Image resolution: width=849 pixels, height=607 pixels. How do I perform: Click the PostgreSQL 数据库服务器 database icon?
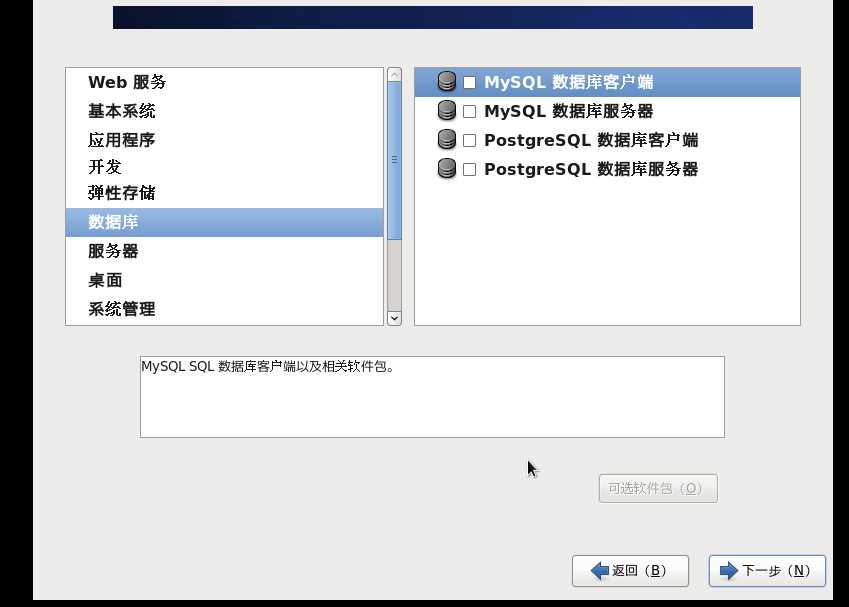click(447, 169)
